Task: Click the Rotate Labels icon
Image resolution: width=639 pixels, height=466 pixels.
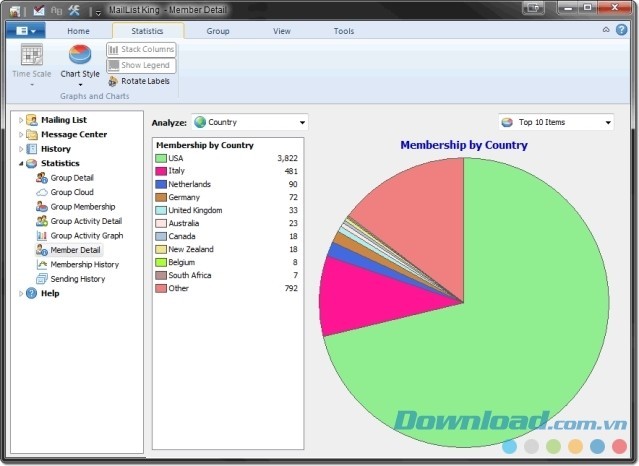Action: point(113,81)
